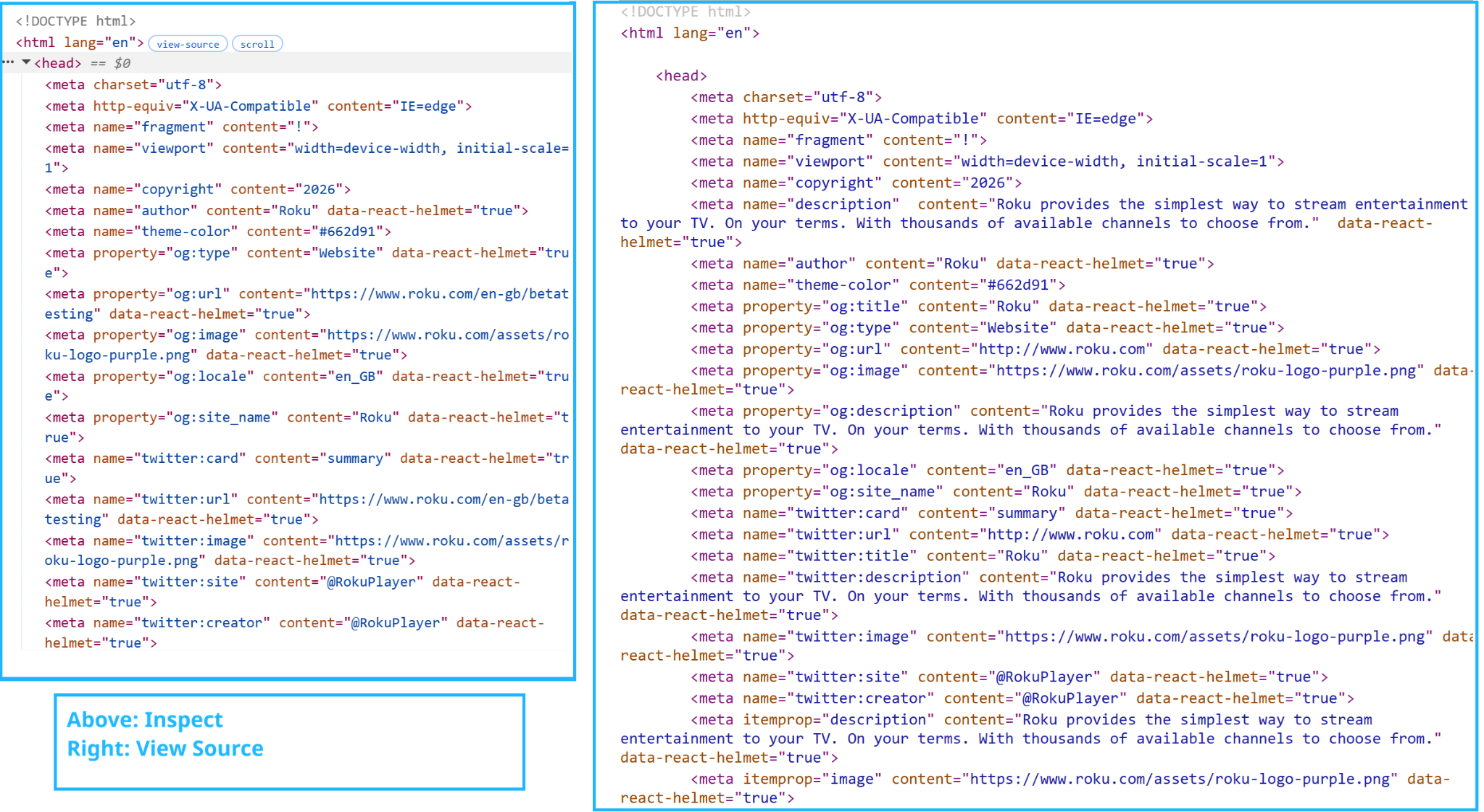Image resolution: width=1484 pixels, height=812 pixels.
Task: Click meta og:description line in View Source
Action: (x=1031, y=430)
